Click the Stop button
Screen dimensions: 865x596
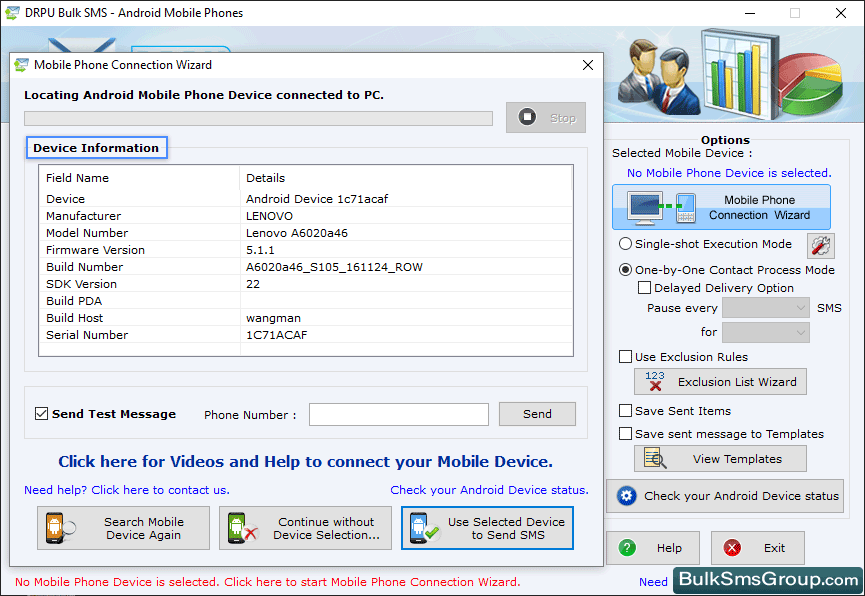point(546,118)
